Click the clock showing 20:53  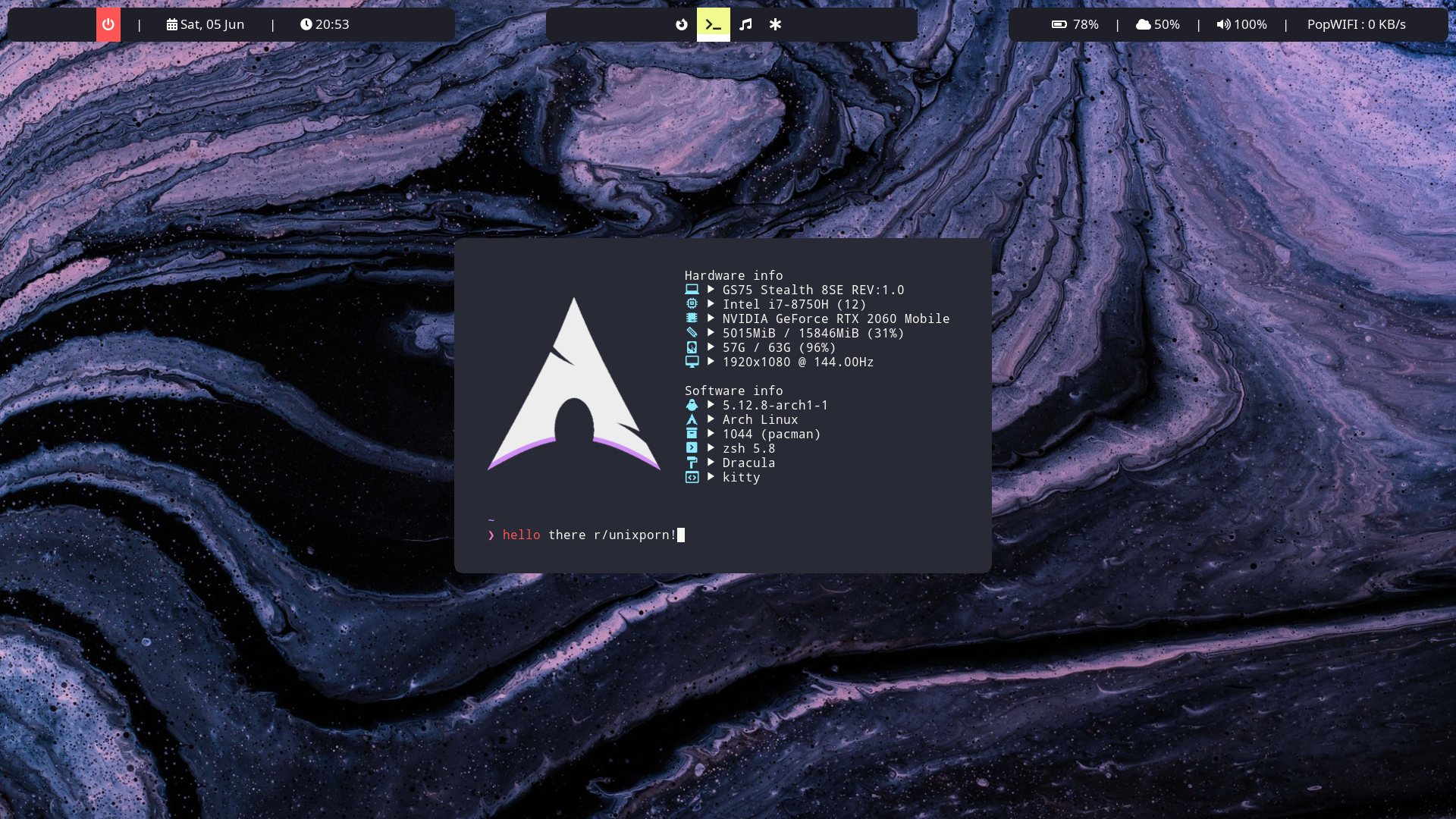(x=325, y=24)
